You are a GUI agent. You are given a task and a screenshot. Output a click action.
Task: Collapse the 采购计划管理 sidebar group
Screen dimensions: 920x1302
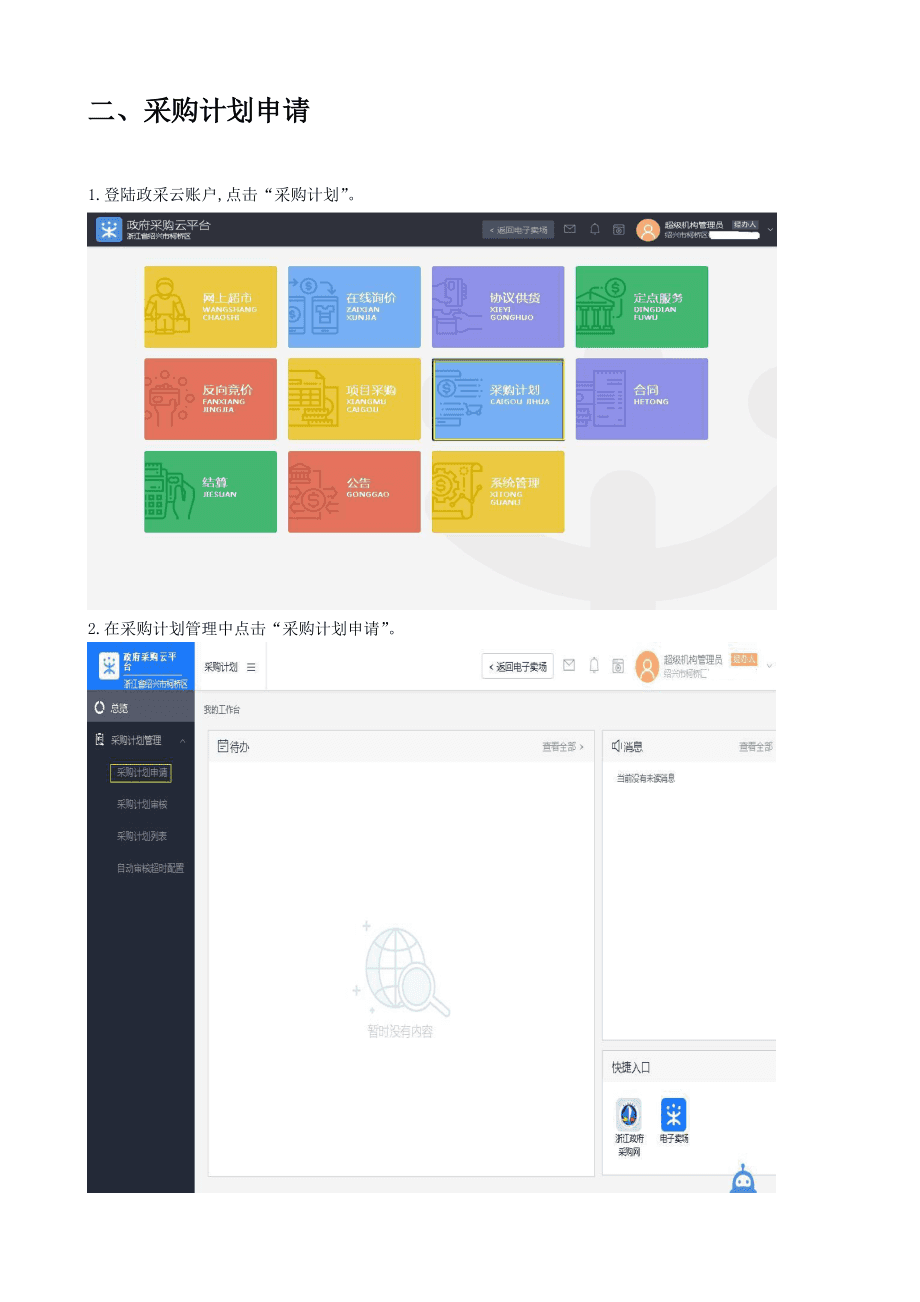[x=183, y=741]
